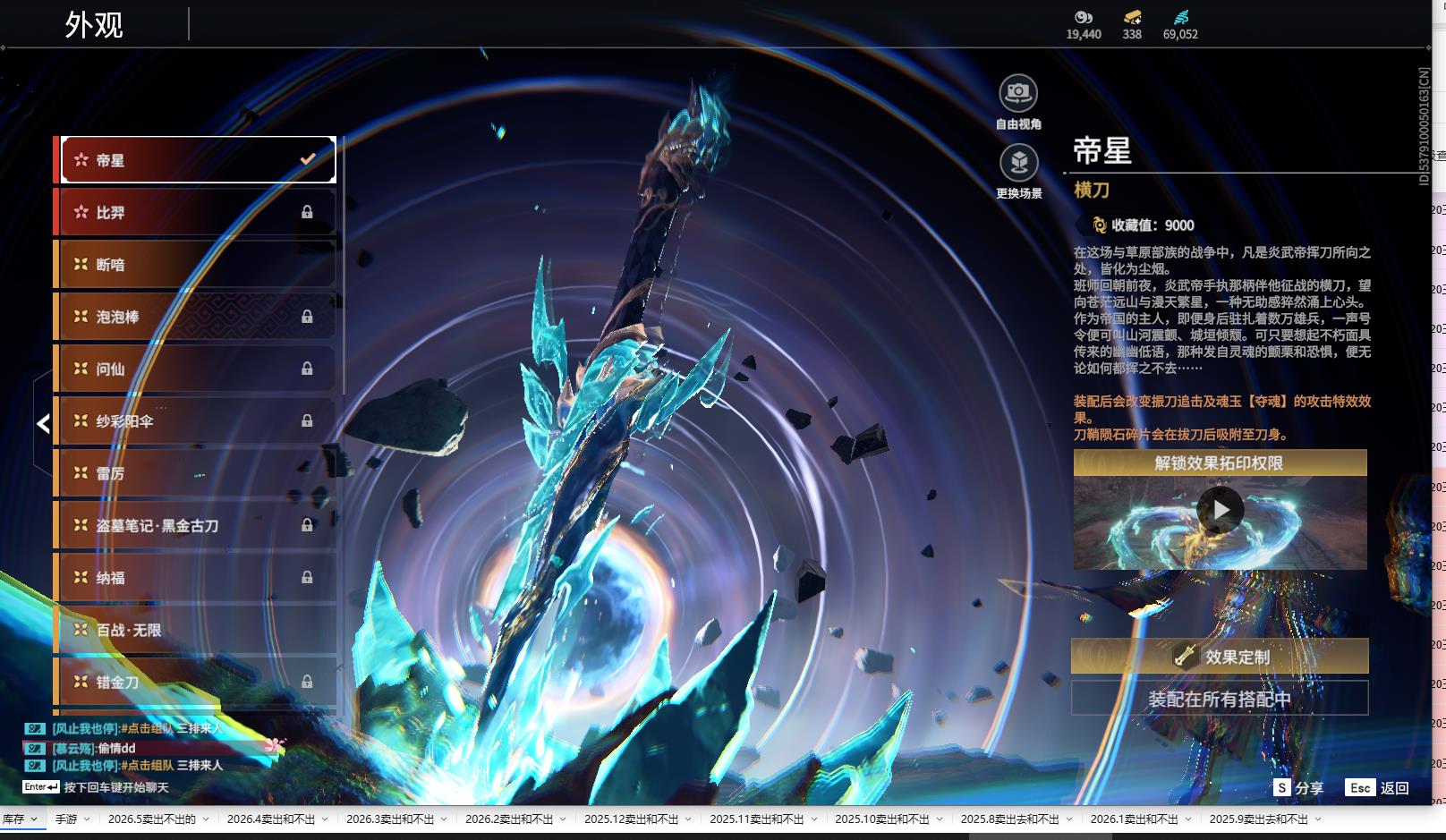Image resolution: width=1446 pixels, height=840 pixels.
Task: Click the 横刀 weapon type label
Action: pos(1092,190)
